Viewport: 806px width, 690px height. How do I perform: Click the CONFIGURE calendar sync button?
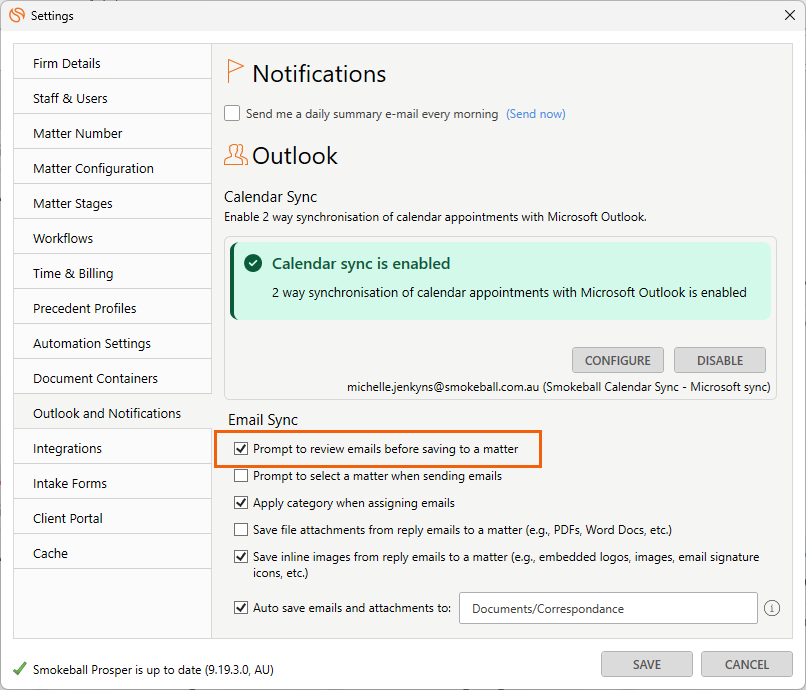pyautogui.click(x=617, y=360)
